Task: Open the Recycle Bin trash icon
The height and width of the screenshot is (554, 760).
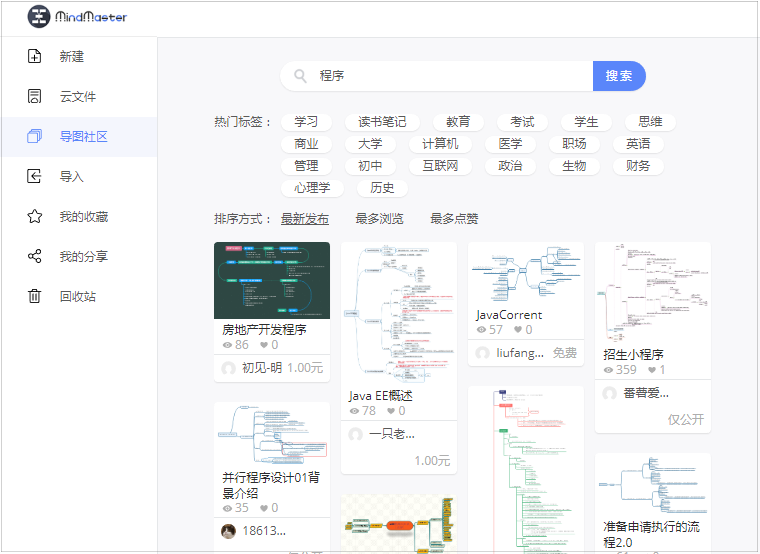Action: click(35, 296)
